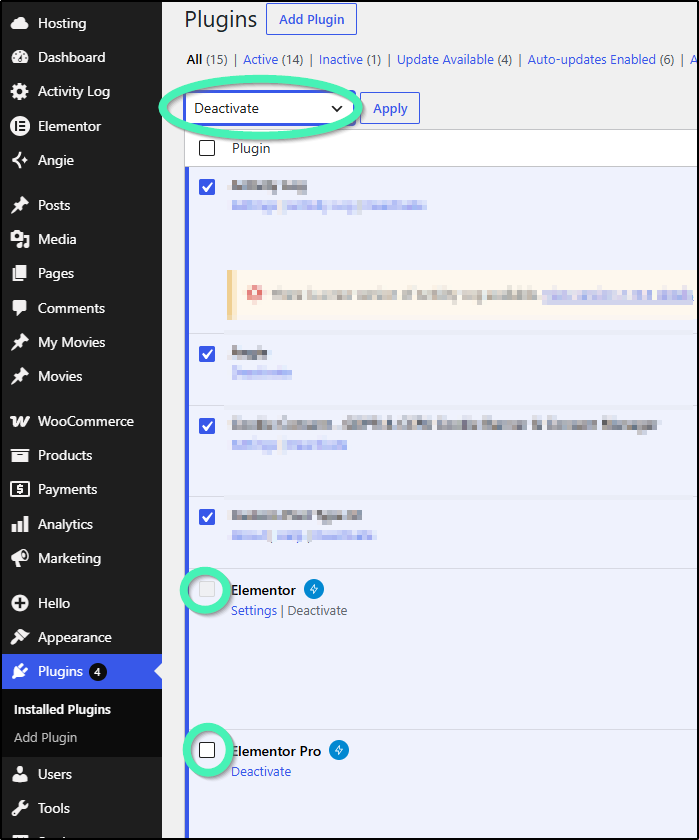Click the Apply button
The image size is (699, 840).
[390, 108]
